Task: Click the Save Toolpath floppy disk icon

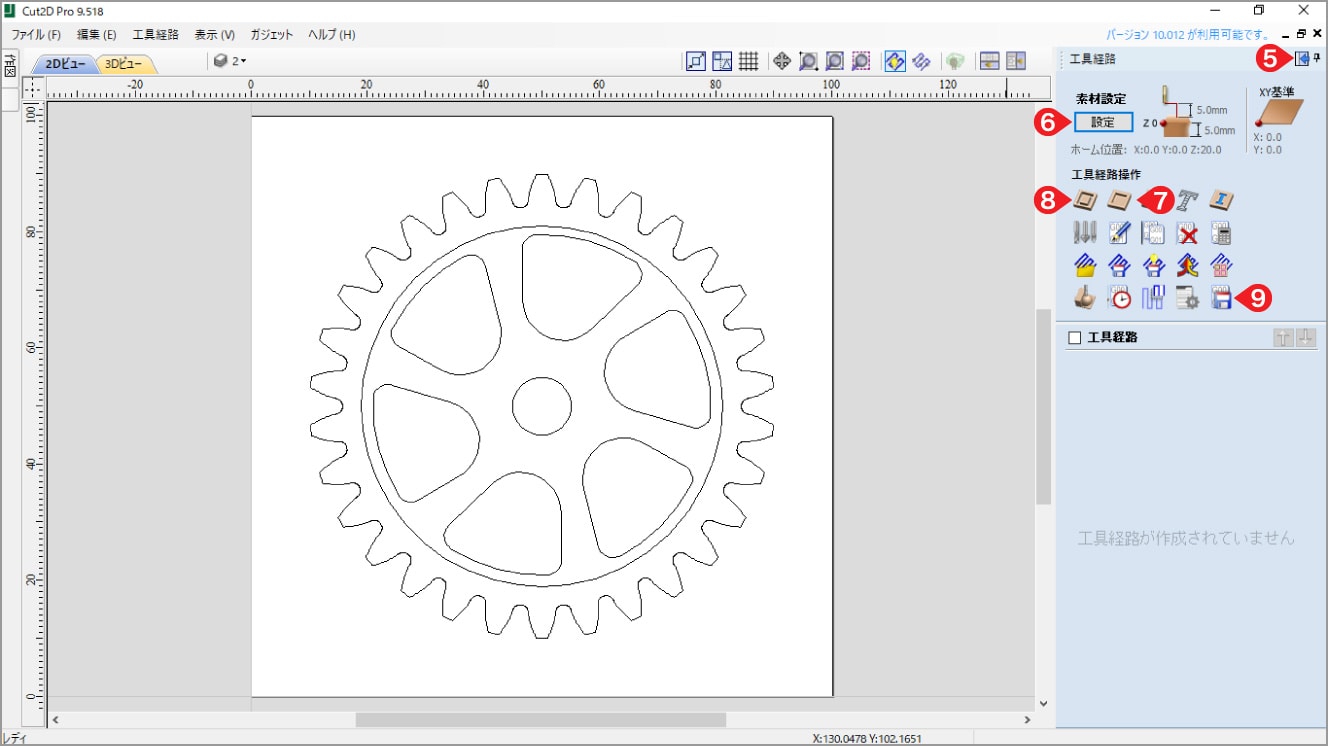Action: coord(1221,297)
